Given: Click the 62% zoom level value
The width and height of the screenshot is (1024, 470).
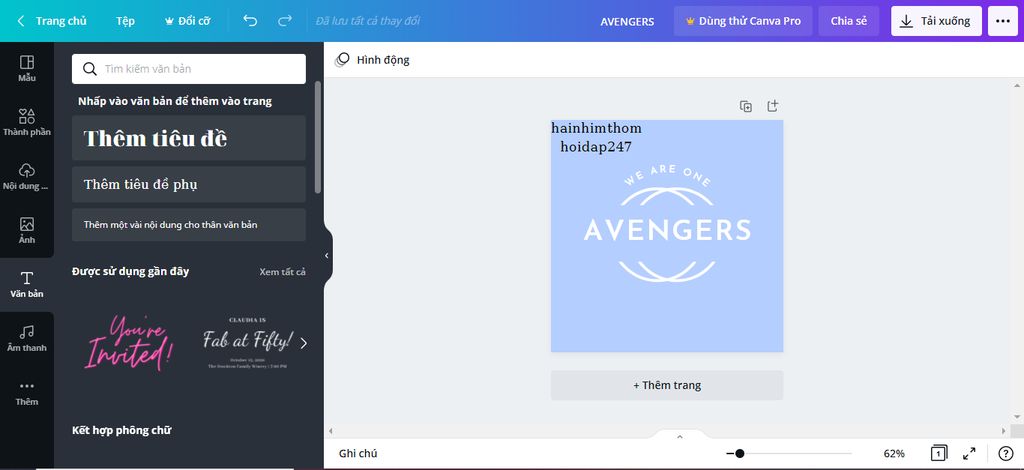Looking at the screenshot, I should tap(894, 453).
